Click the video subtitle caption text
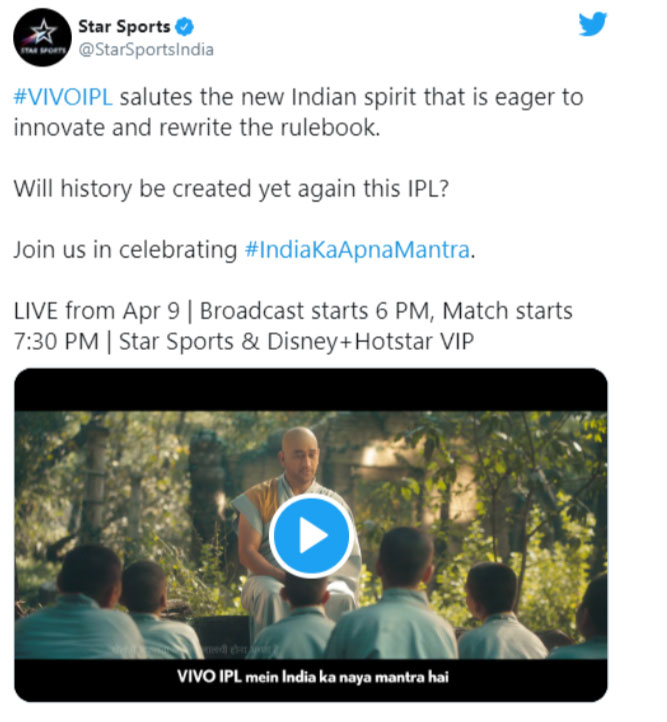Screen dimensions: 667x722 [311, 677]
